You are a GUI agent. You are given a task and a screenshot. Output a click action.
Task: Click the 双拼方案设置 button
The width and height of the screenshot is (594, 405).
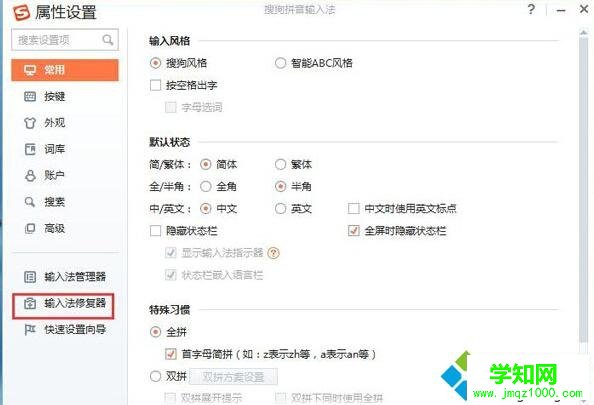tap(233, 377)
